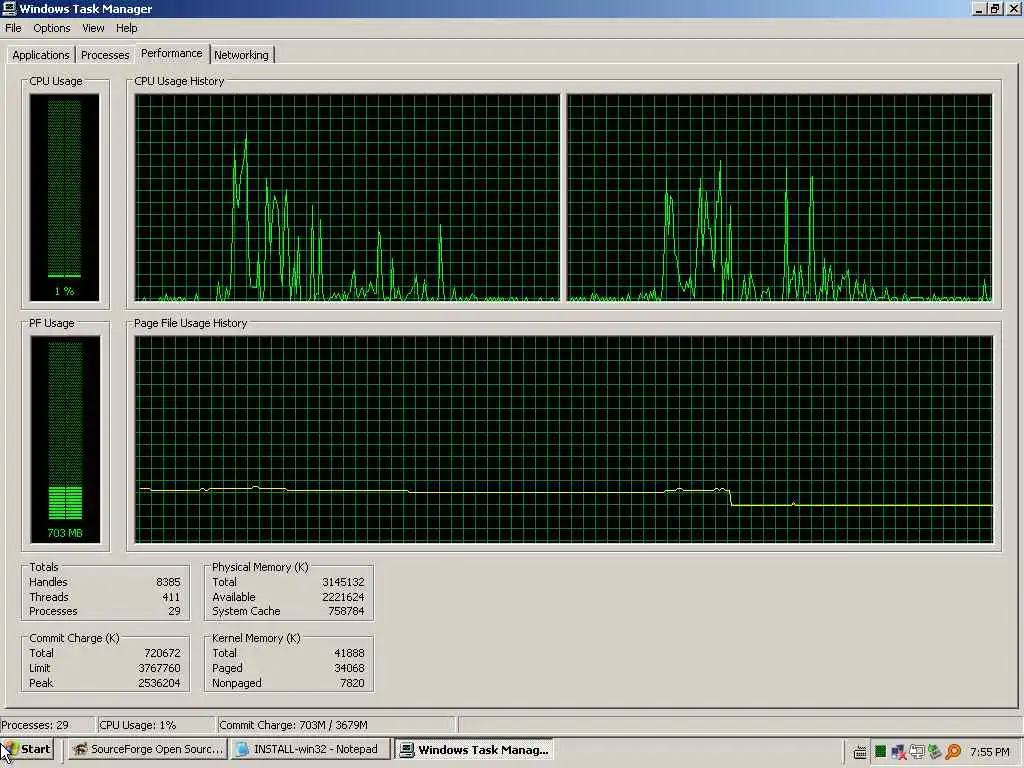This screenshot has width=1024, height=768.
Task: Click the 1 % label in CPU Usage
Action: 65,291
